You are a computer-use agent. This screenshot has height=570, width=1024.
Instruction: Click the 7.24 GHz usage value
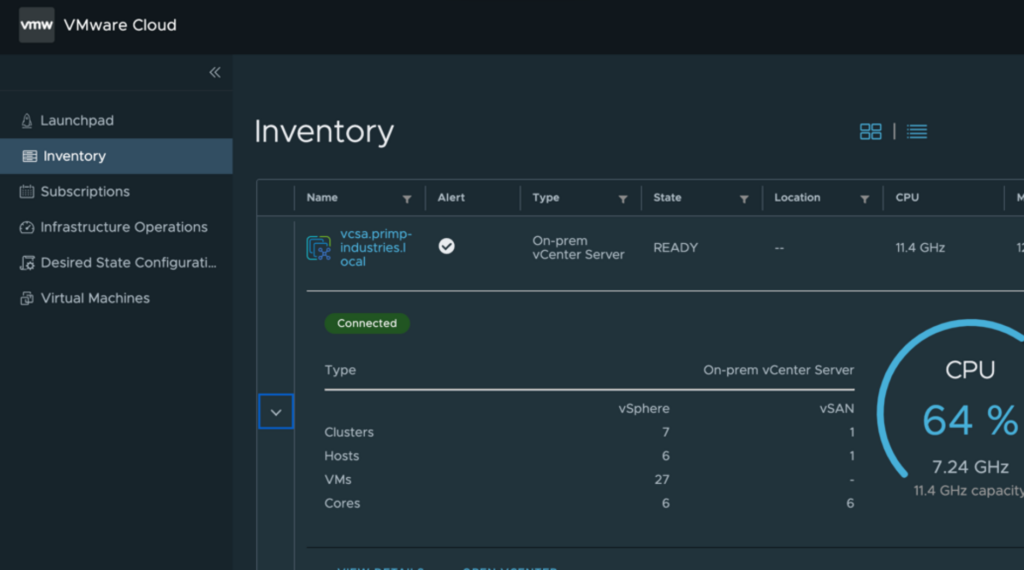(970, 467)
